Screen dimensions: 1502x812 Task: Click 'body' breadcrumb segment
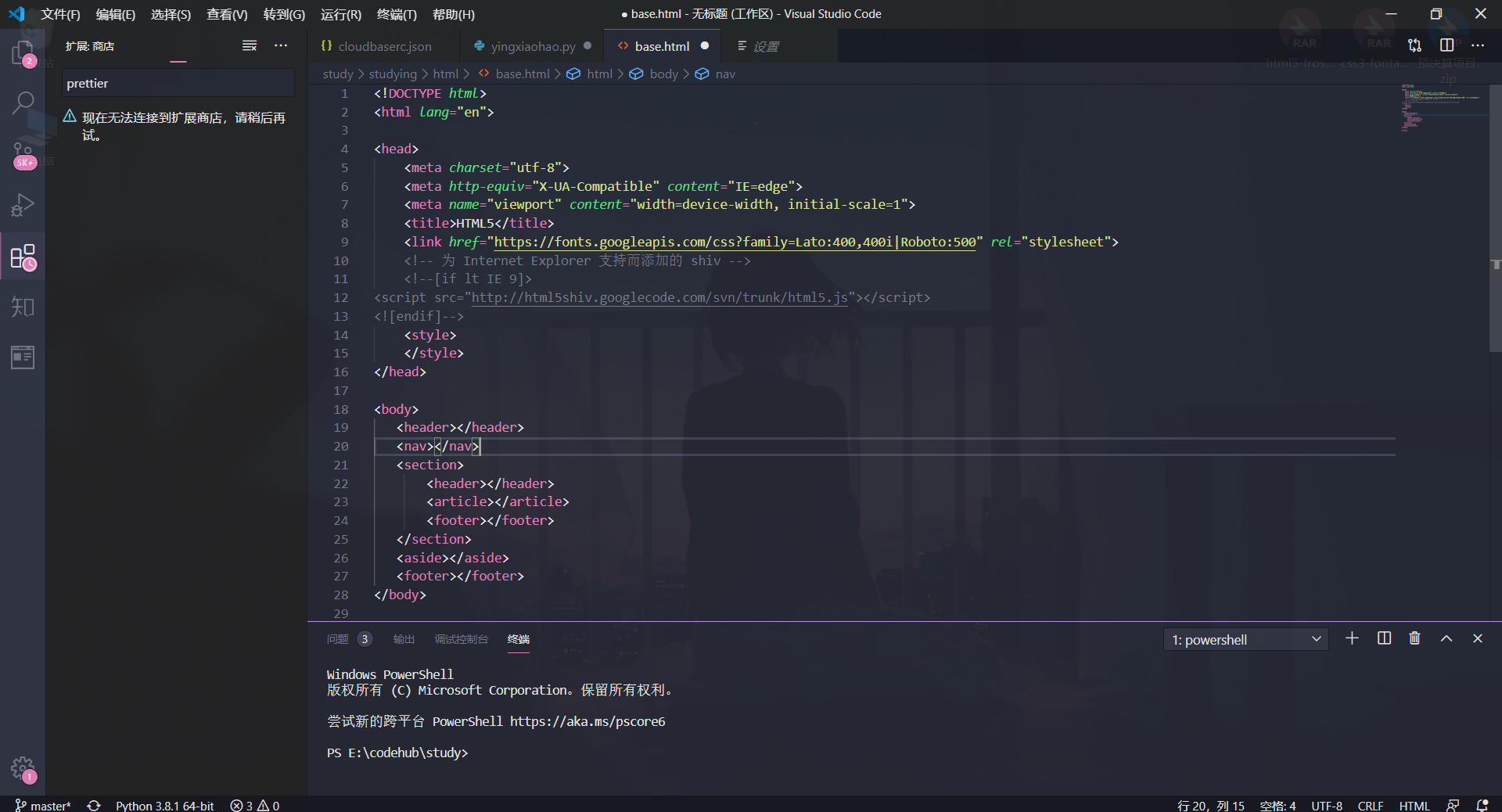coord(663,74)
